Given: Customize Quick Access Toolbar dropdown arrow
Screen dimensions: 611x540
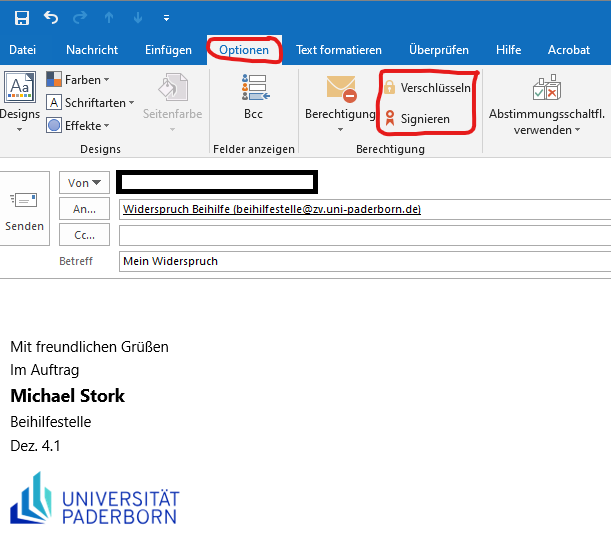Looking at the screenshot, I should 166,18.
